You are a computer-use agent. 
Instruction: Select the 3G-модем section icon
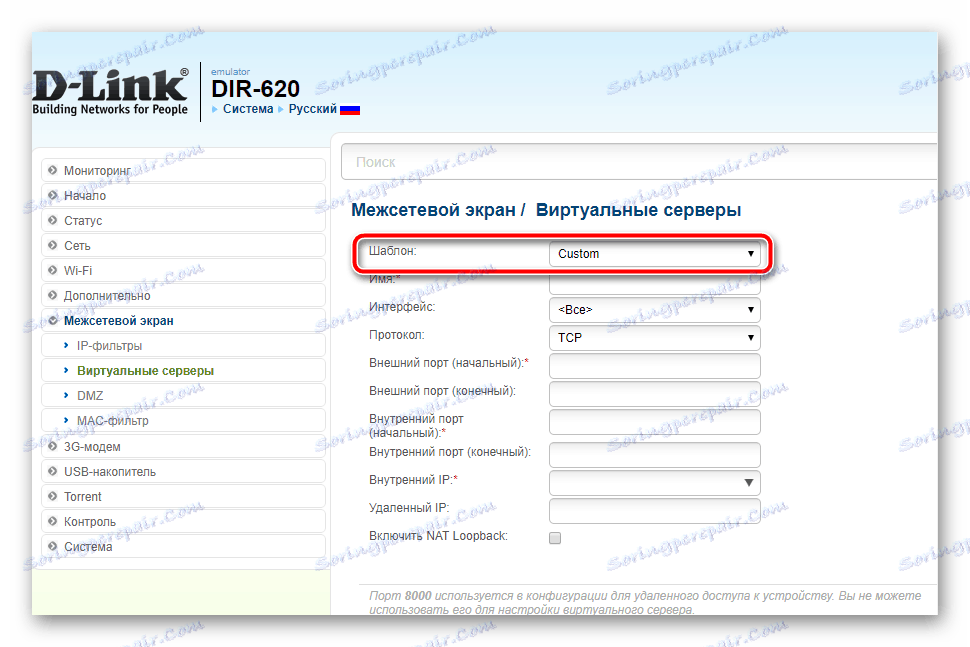53,446
